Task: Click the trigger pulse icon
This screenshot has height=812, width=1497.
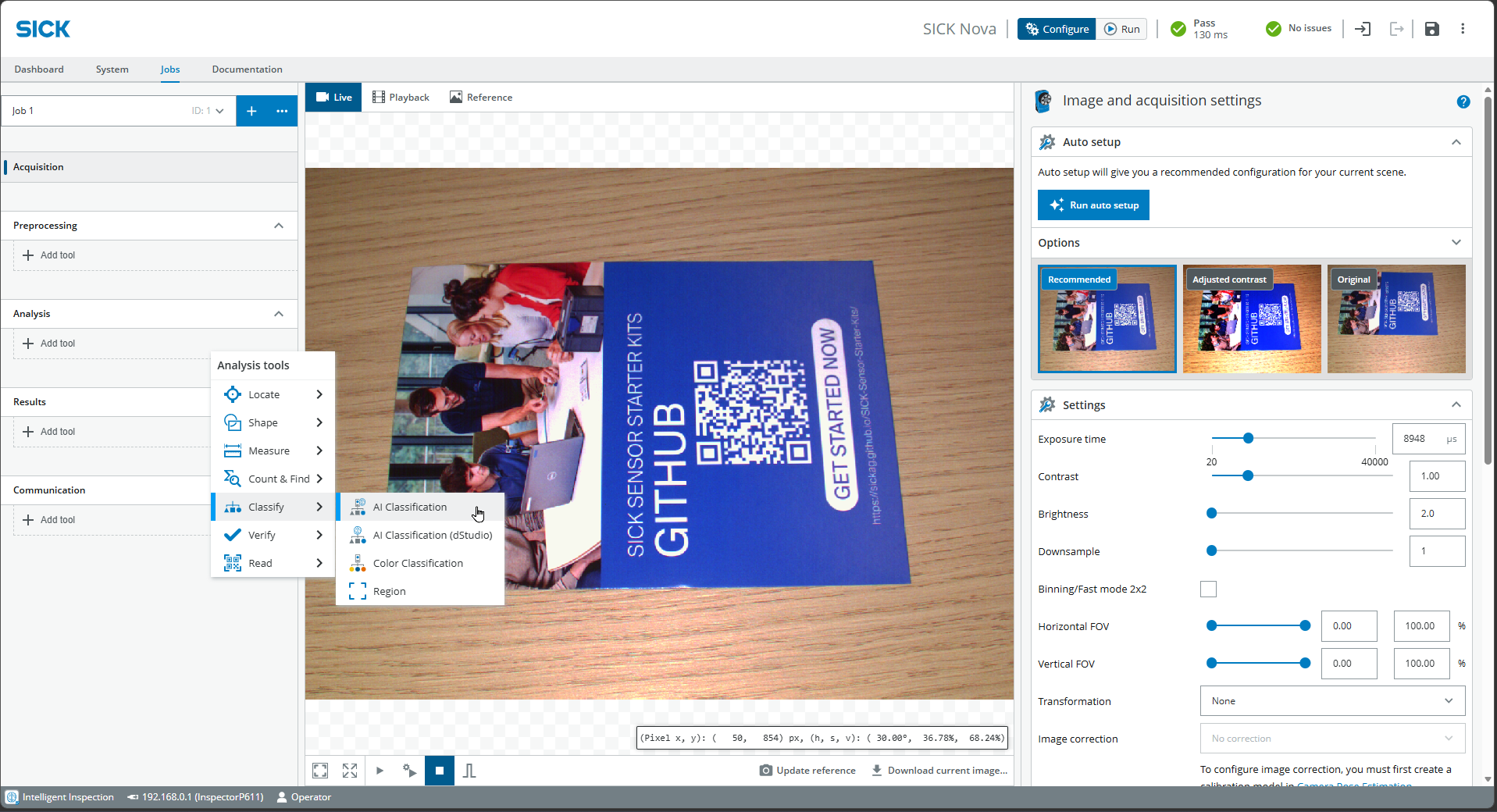Action: click(469, 771)
